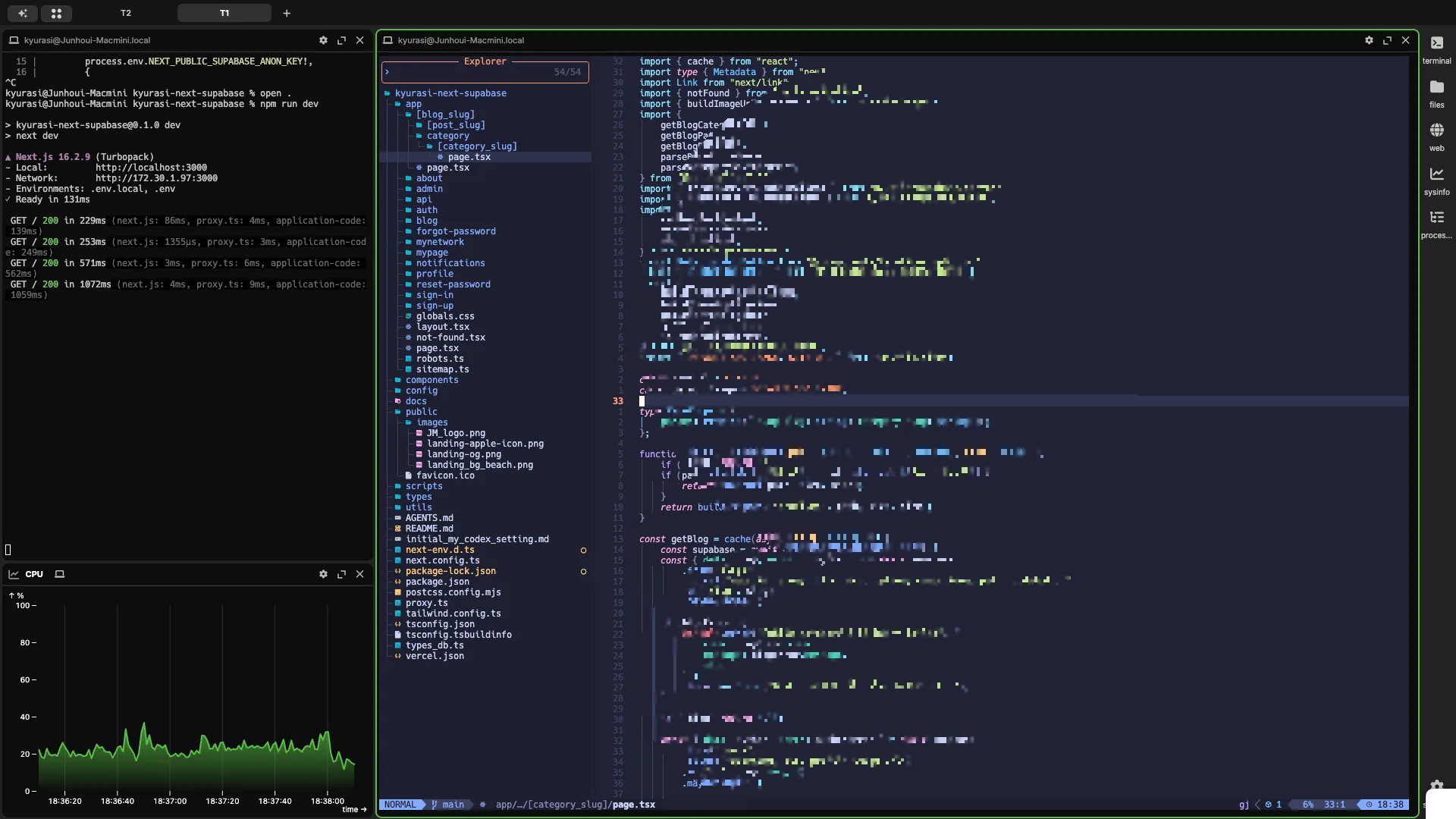The height and width of the screenshot is (819, 1456).
Task: Collapse the public folder
Action: pos(421,412)
